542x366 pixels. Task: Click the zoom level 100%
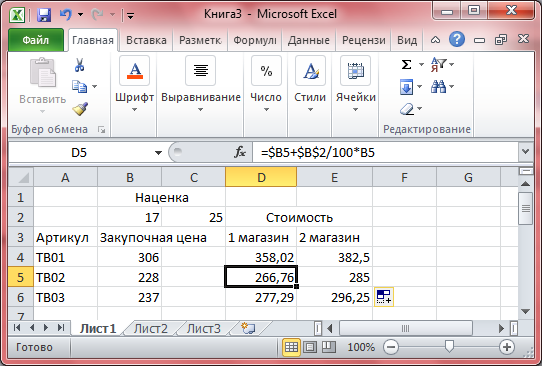pyautogui.click(x=361, y=347)
